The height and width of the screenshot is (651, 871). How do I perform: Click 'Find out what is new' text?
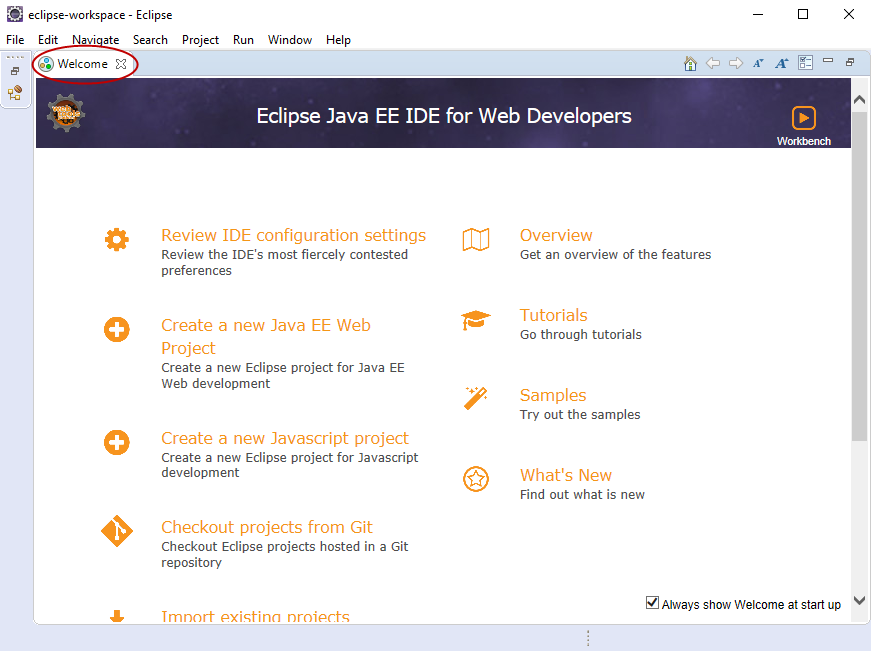582,494
